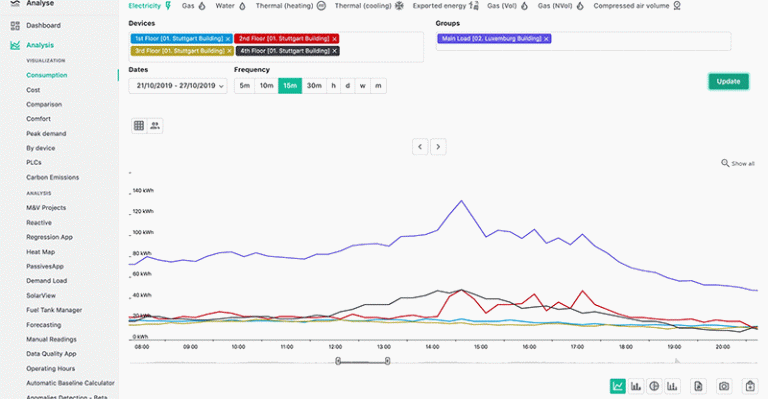
Task: Remove 4th Floor device tag
Action: (335, 51)
